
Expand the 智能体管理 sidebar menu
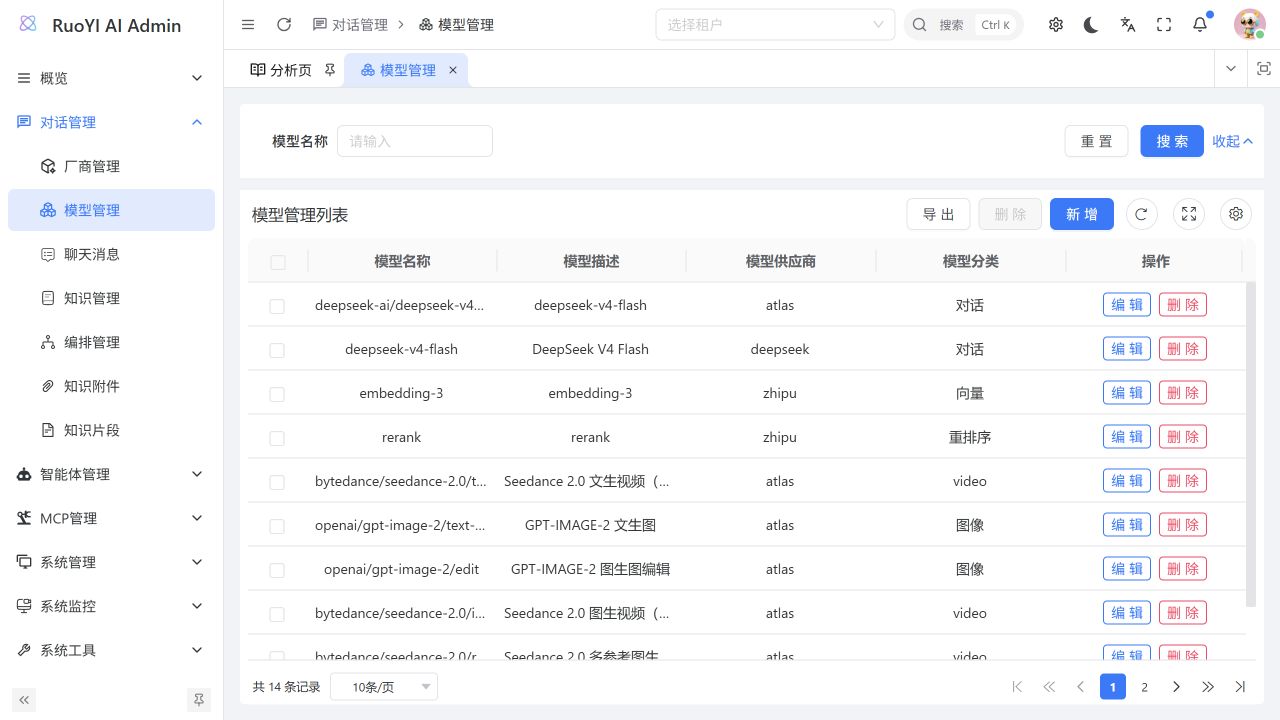(111, 474)
